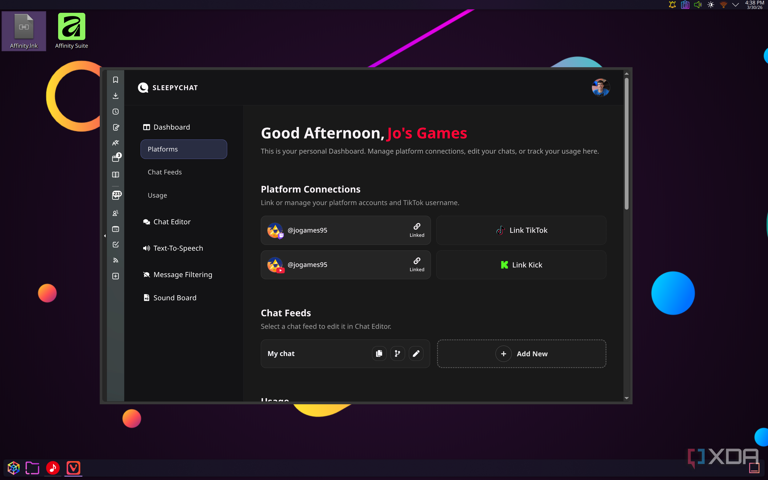Image resolution: width=768 pixels, height=480 pixels.
Task: Open the Translate panel in the sidebar
Action: [x=116, y=143]
